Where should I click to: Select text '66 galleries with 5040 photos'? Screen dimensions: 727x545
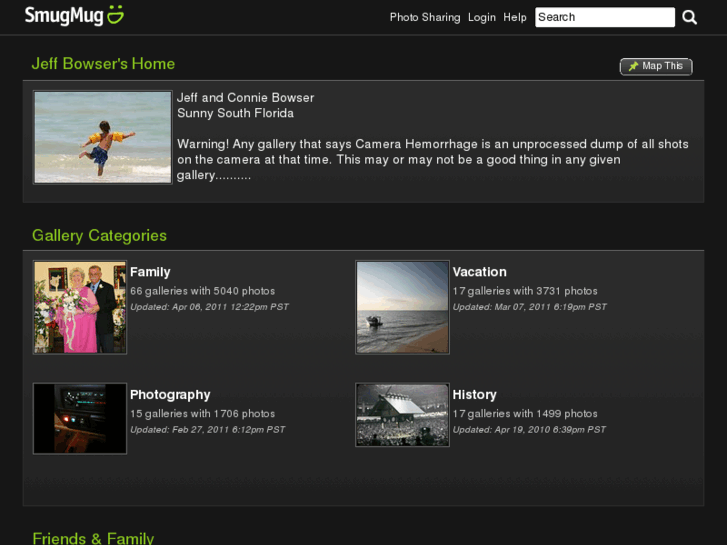202,291
